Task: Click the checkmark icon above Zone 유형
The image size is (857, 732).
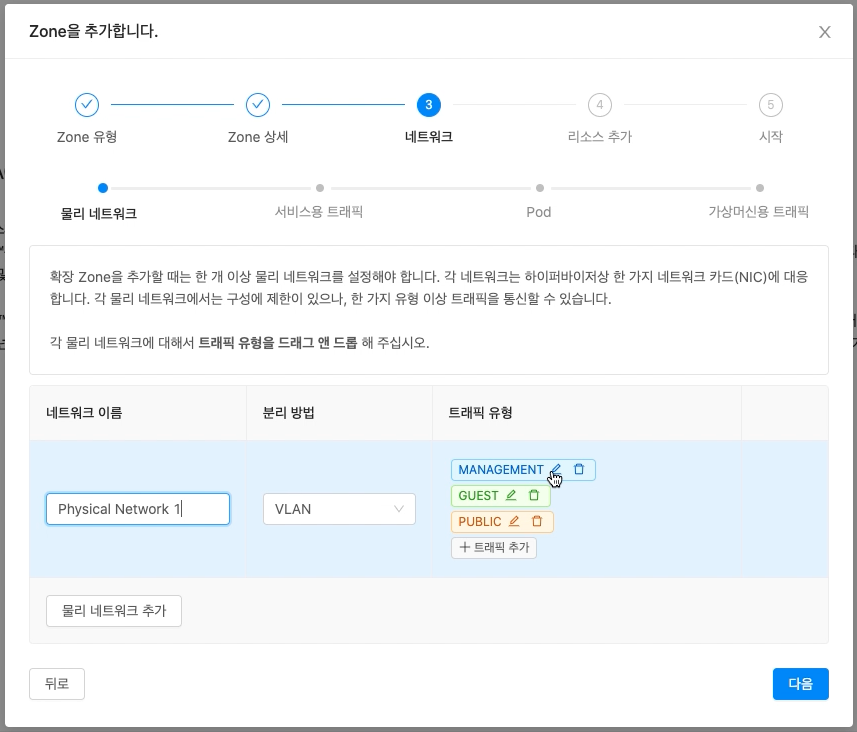Action: [x=86, y=104]
